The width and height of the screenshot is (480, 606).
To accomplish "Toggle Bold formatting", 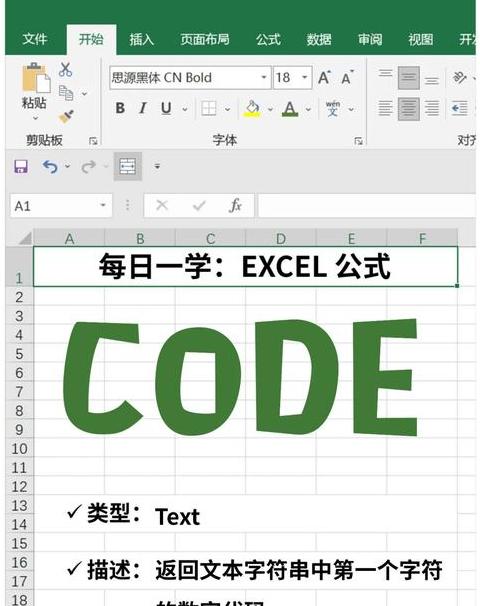I will pos(120,108).
